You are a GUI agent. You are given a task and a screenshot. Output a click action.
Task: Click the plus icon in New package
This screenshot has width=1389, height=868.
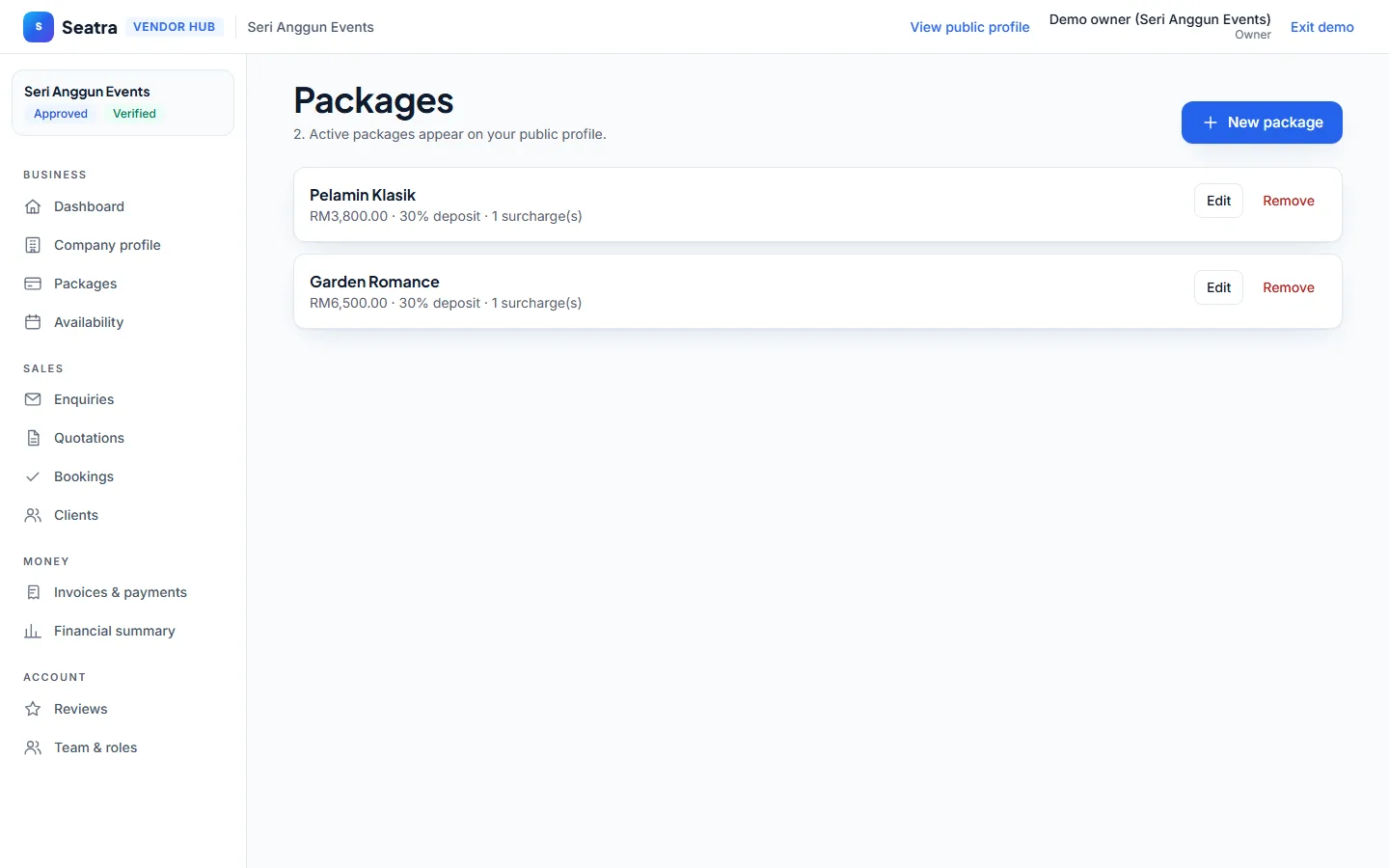click(x=1210, y=122)
